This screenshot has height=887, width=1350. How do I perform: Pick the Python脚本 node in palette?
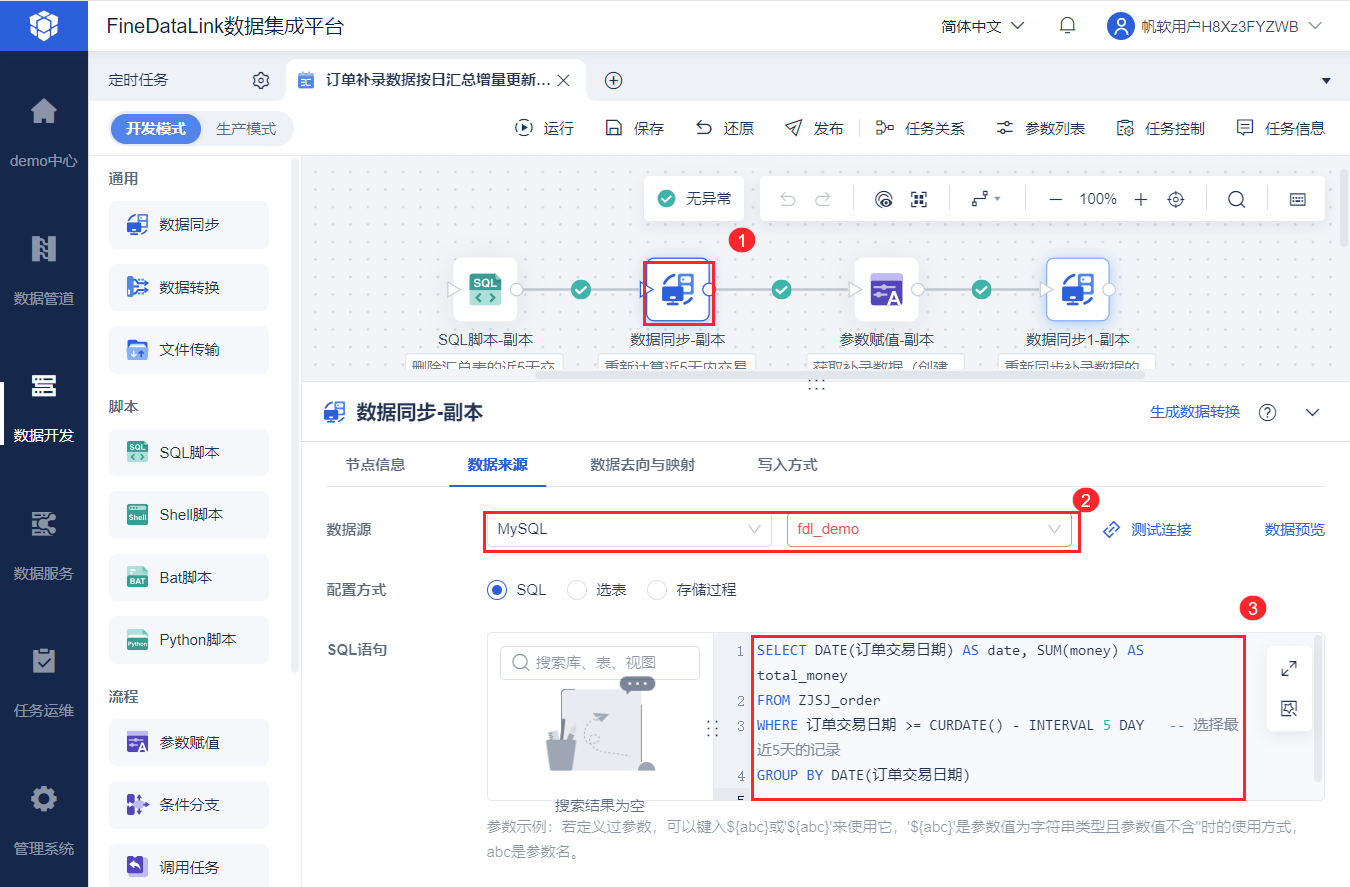189,640
